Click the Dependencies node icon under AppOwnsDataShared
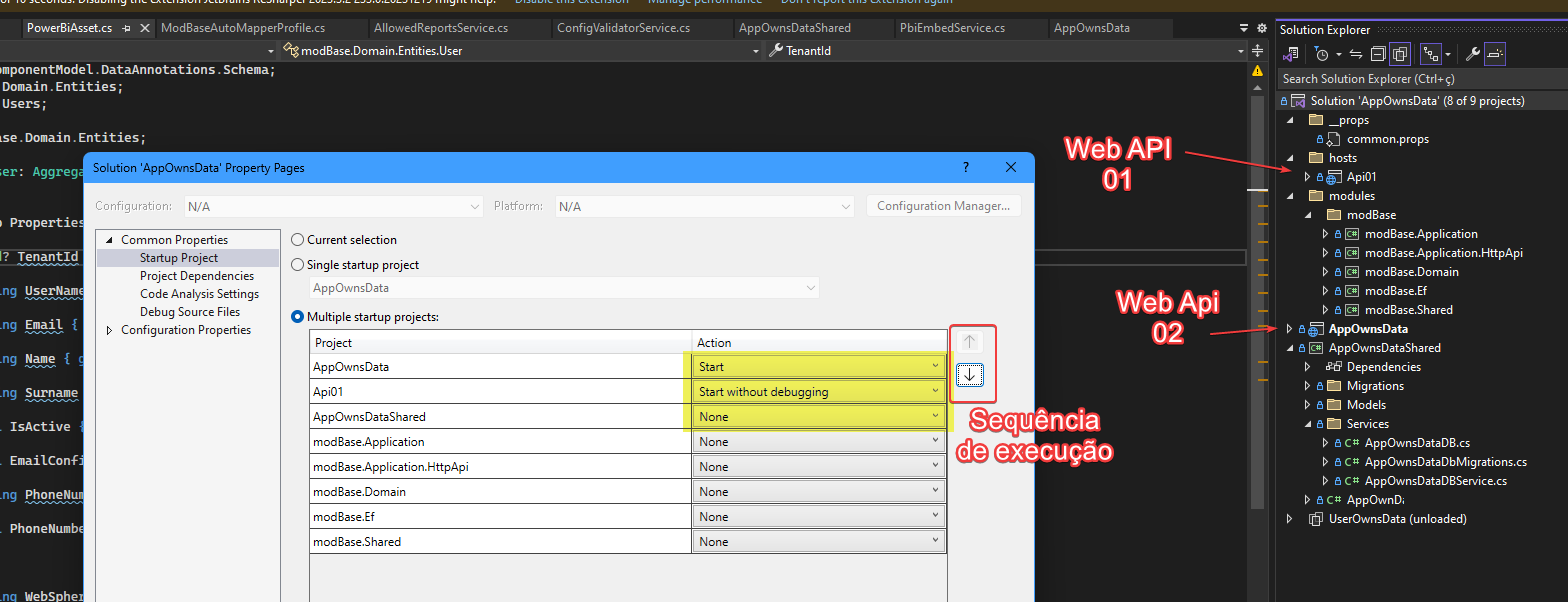Image resolution: width=1568 pixels, height=602 pixels. 1334,367
